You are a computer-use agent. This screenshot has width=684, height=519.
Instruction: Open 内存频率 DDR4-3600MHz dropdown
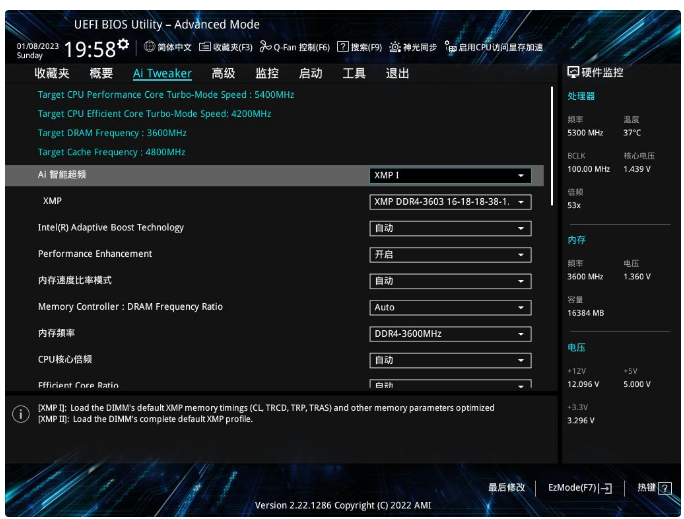tap(449, 334)
